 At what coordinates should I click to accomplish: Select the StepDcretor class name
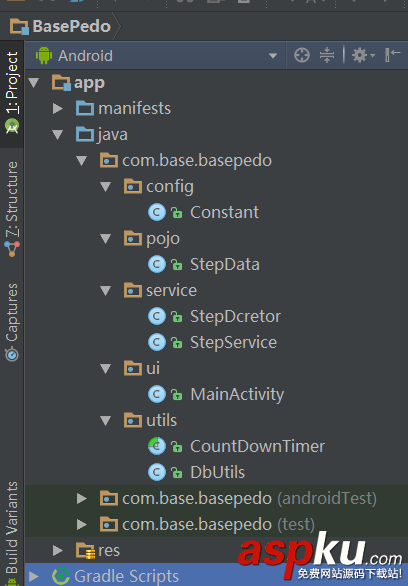pyautogui.click(x=235, y=316)
